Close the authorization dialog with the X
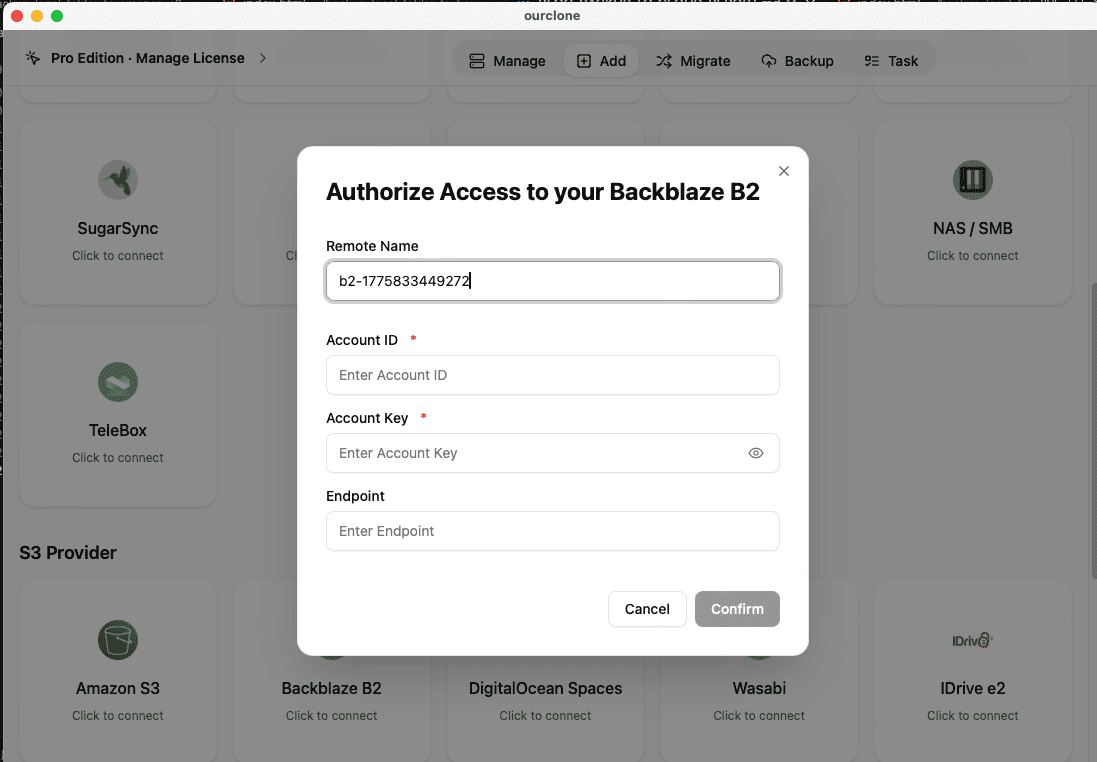This screenshot has height=762, width=1097. point(783,171)
